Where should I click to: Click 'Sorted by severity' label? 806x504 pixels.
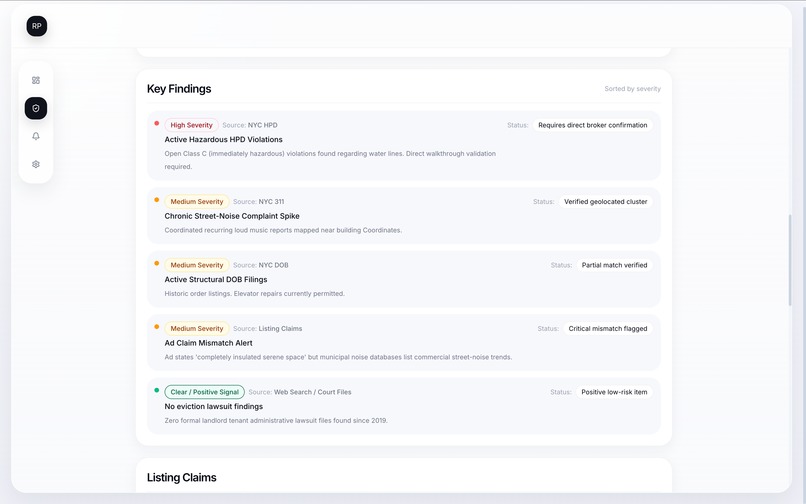click(632, 88)
